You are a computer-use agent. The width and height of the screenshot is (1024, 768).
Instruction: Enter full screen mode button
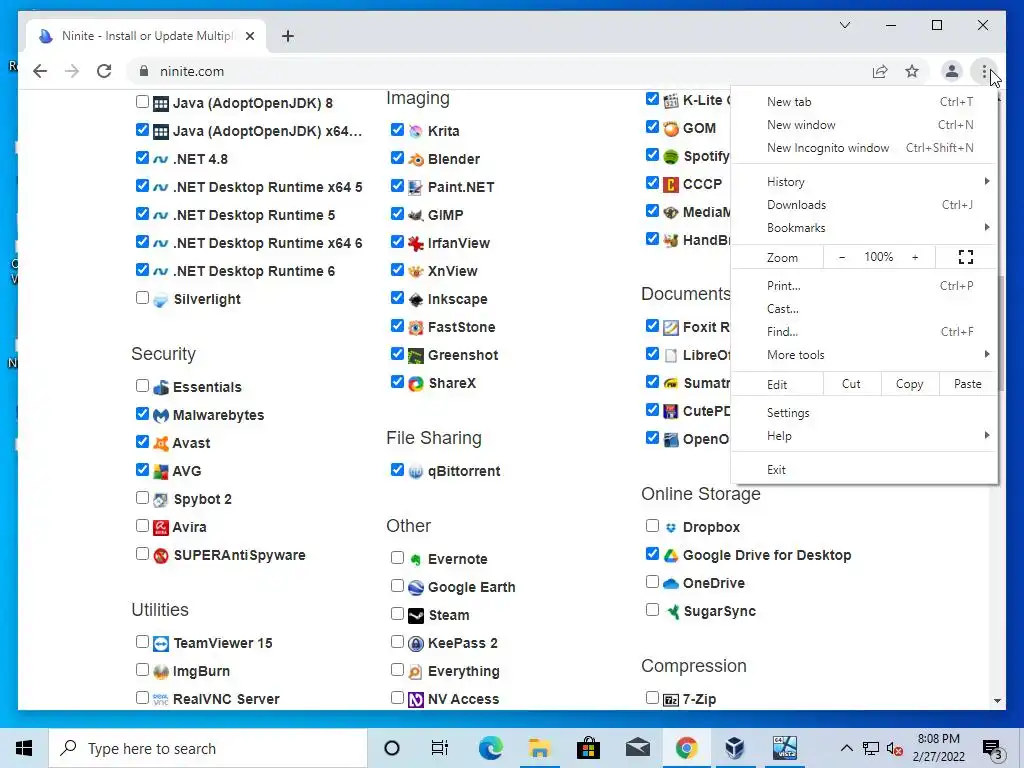(966, 257)
